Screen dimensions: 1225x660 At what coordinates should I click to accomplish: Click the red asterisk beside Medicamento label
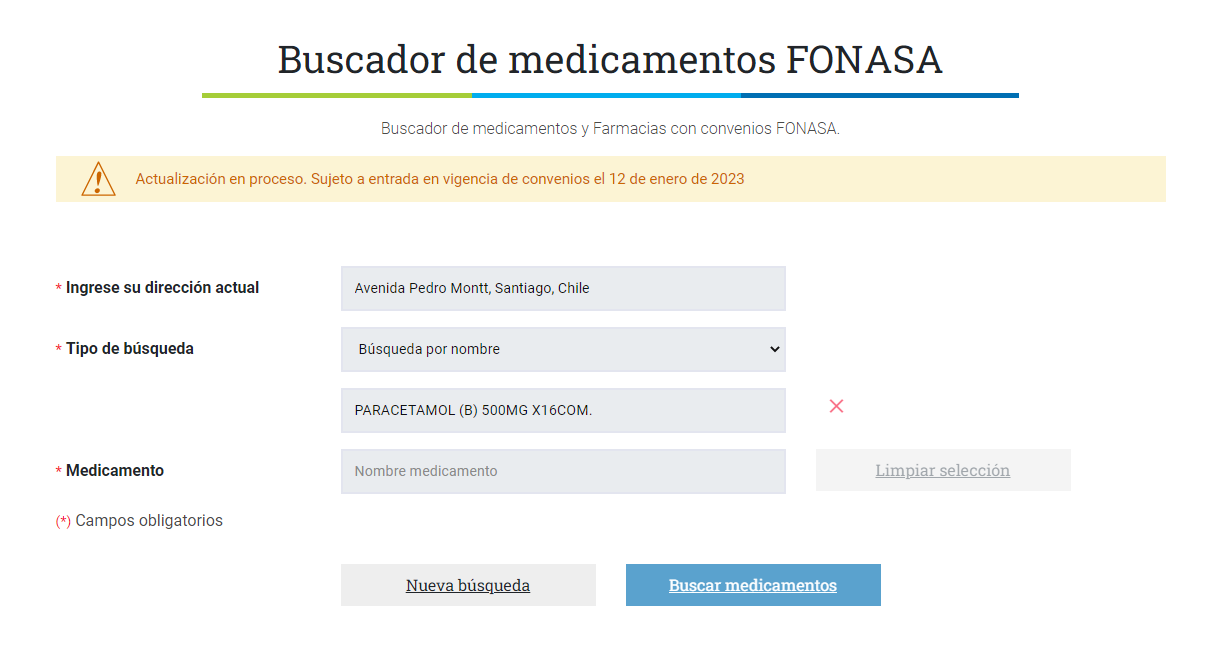coord(59,471)
